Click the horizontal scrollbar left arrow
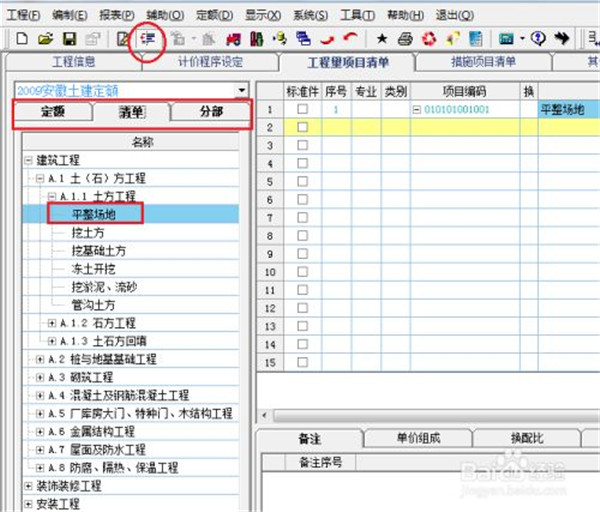The image size is (600, 512). [264, 415]
